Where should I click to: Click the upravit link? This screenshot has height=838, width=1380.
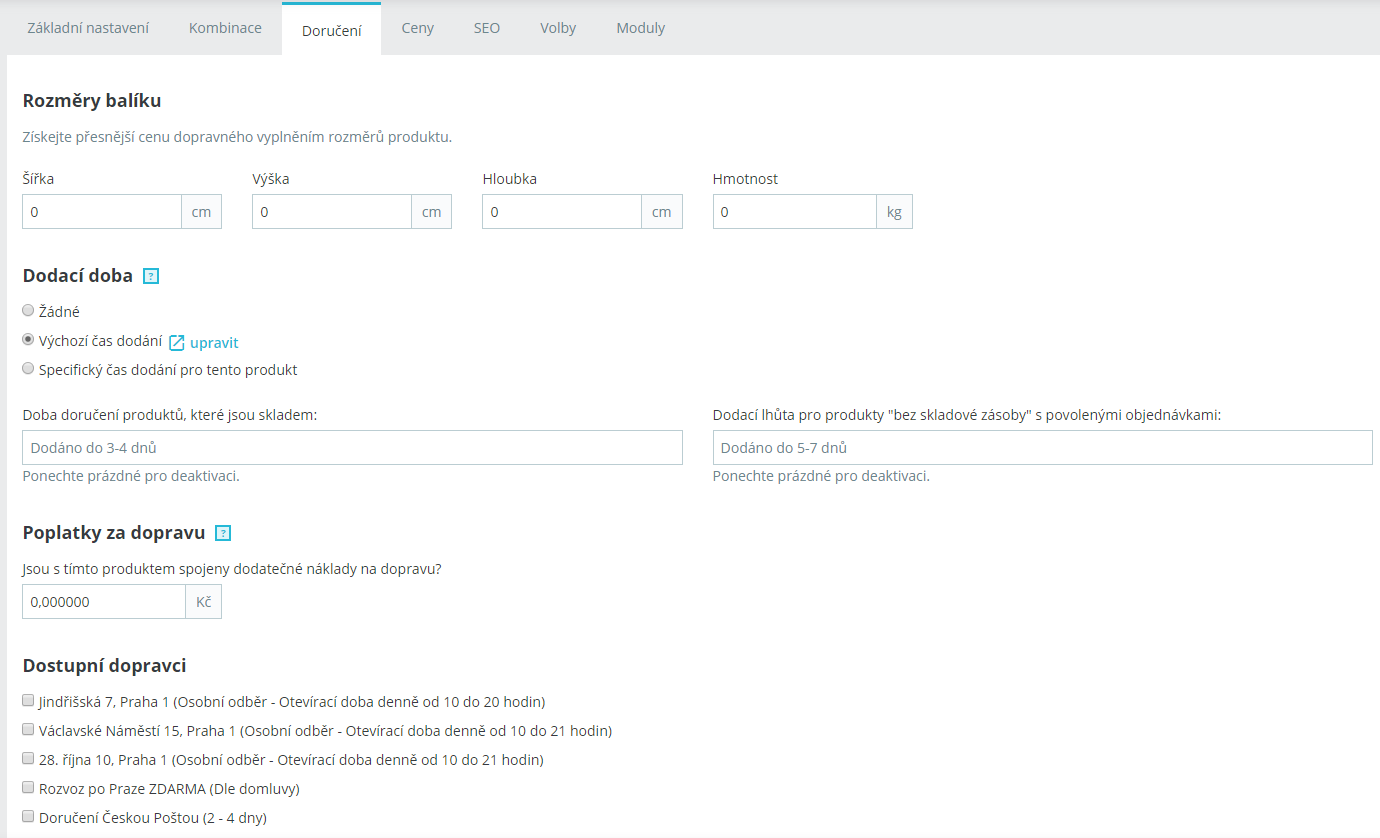tap(214, 343)
